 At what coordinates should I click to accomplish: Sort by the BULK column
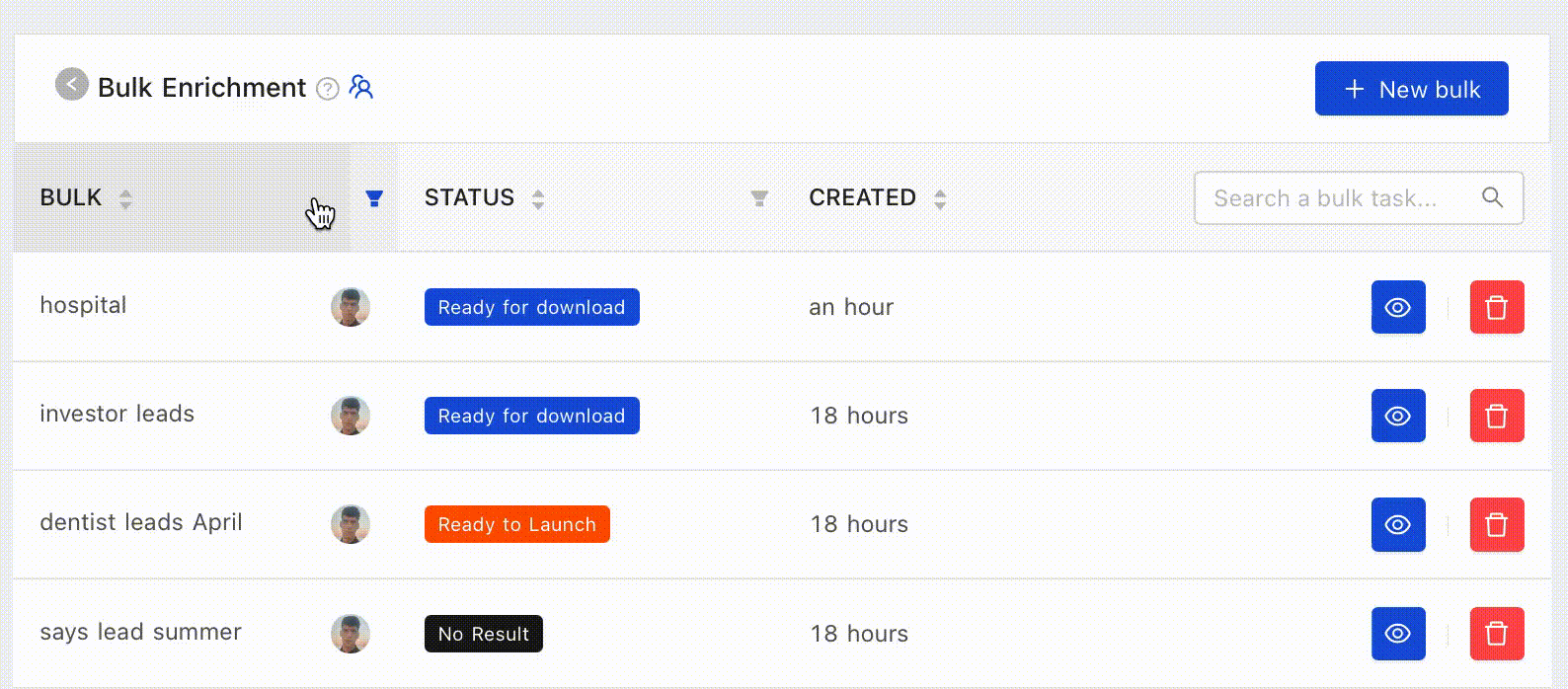click(125, 198)
